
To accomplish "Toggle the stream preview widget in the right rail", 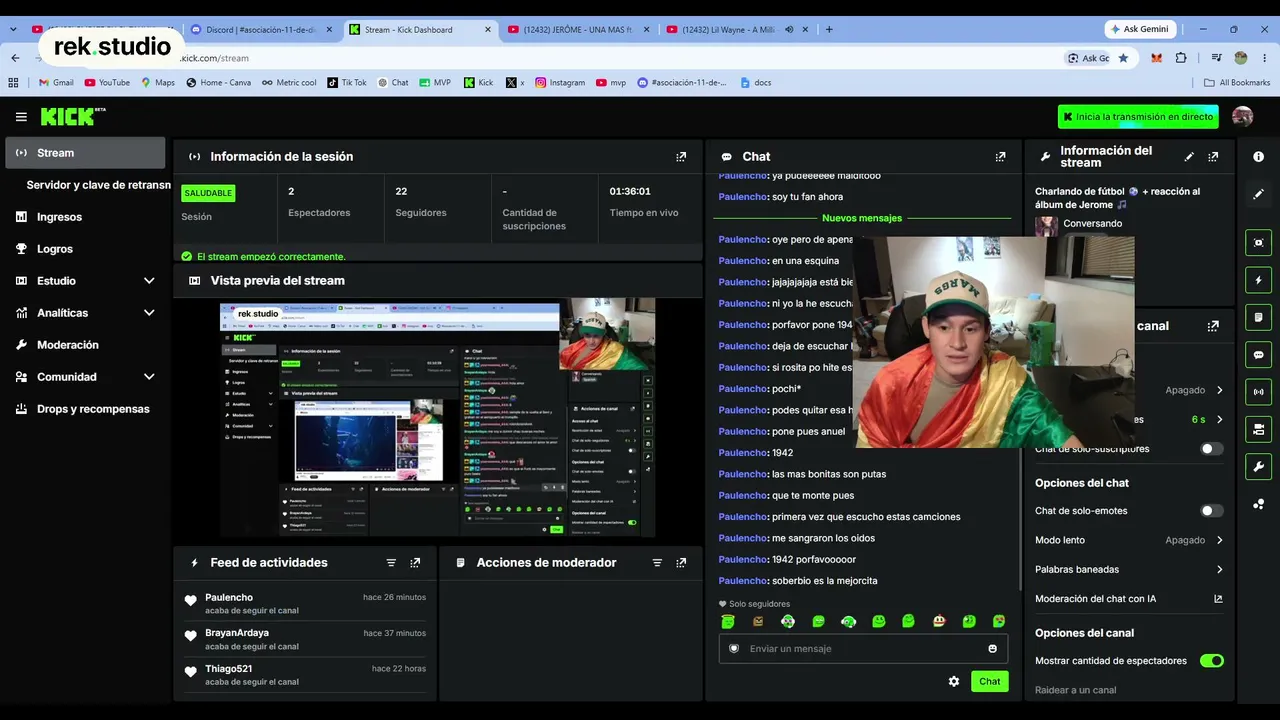I will [x=1258, y=243].
